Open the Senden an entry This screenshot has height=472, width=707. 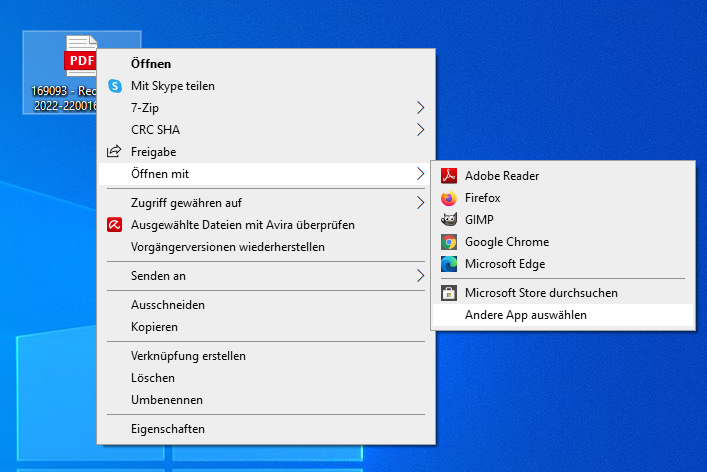266,276
